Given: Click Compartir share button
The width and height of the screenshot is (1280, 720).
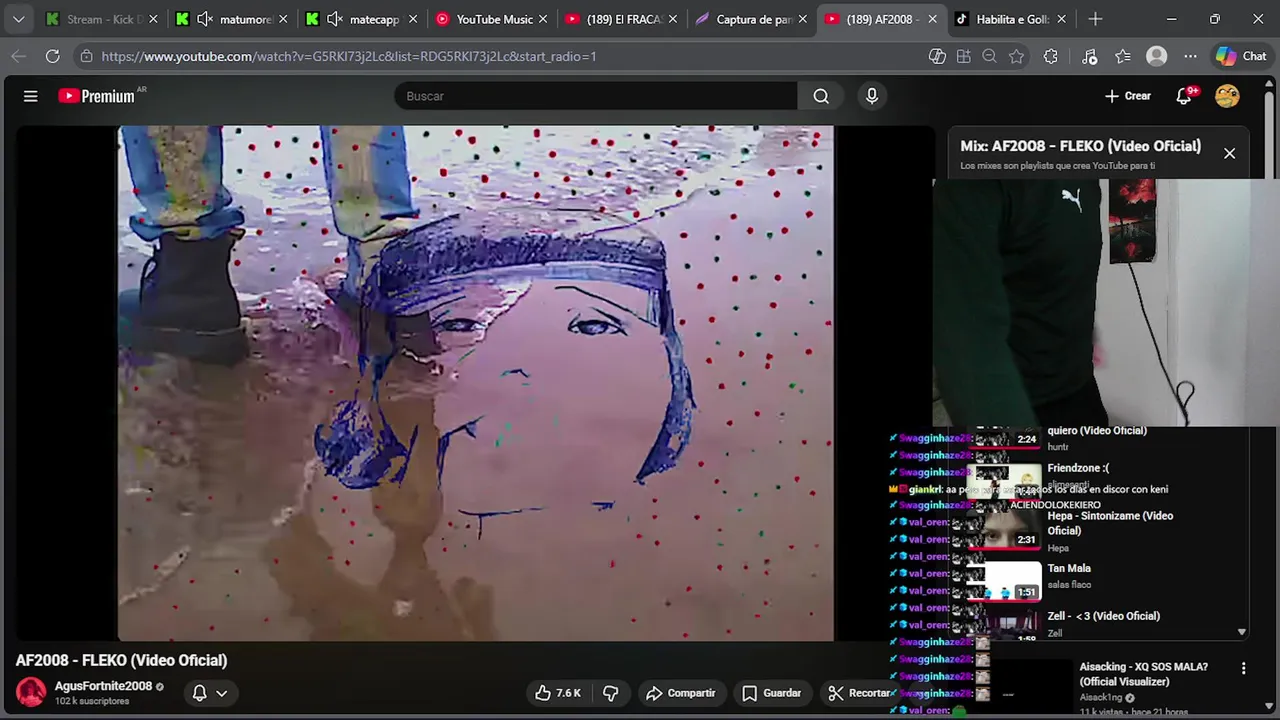Looking at the screenshot, I should coord(681,693).
